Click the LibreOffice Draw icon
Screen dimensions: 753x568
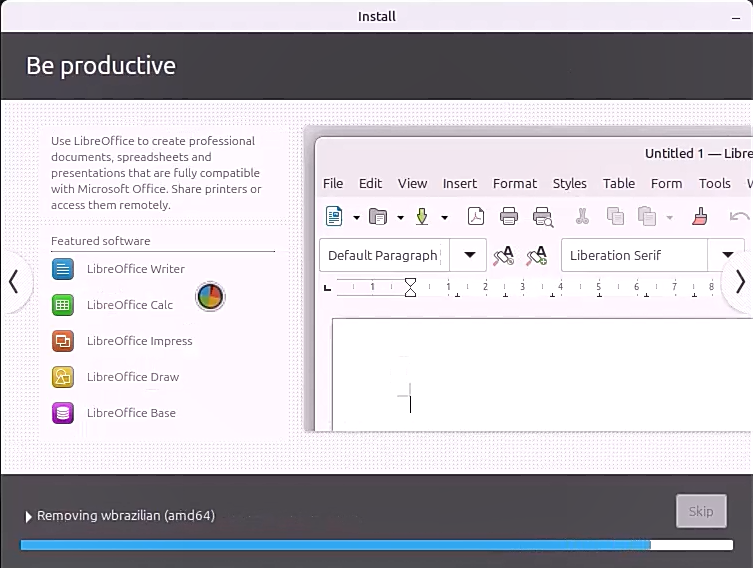click(x=63, y=377)
